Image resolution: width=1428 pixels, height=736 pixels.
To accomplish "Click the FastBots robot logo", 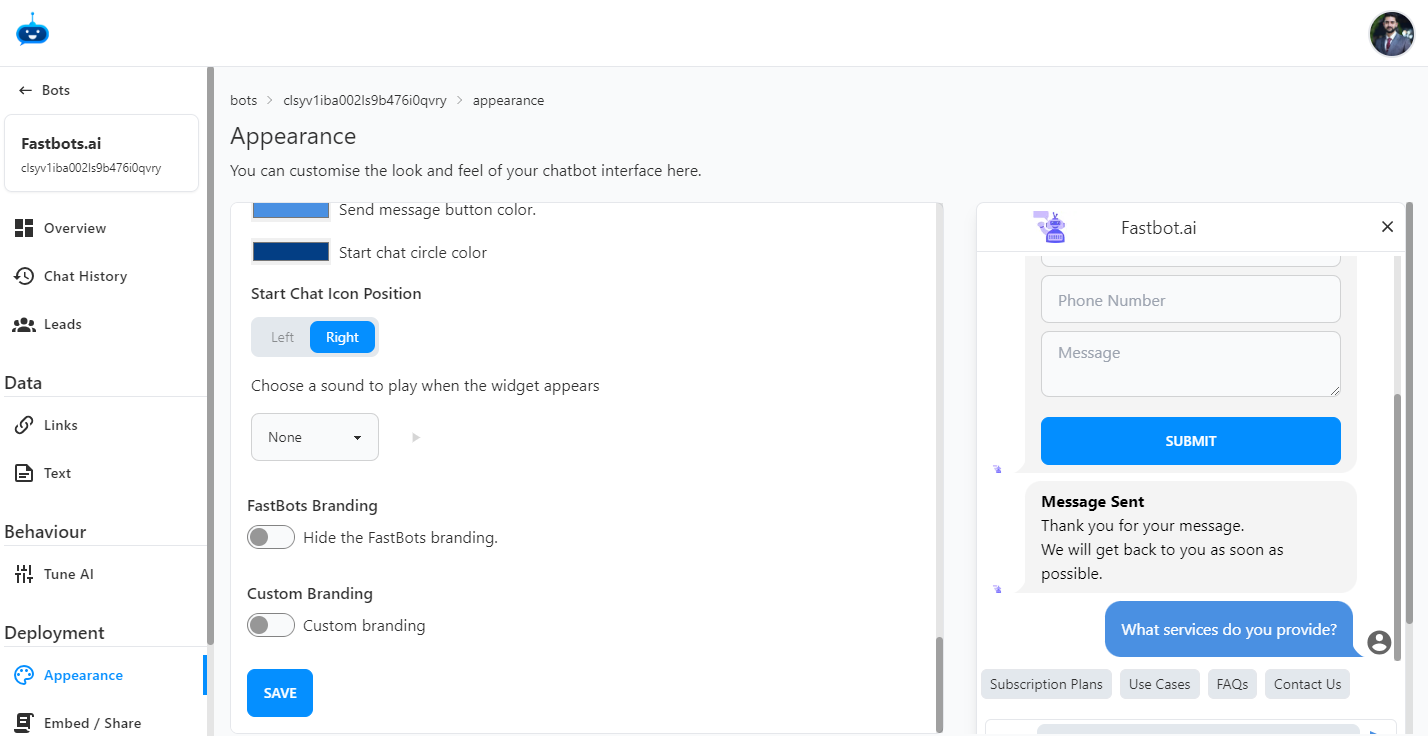I will (32, 31).
